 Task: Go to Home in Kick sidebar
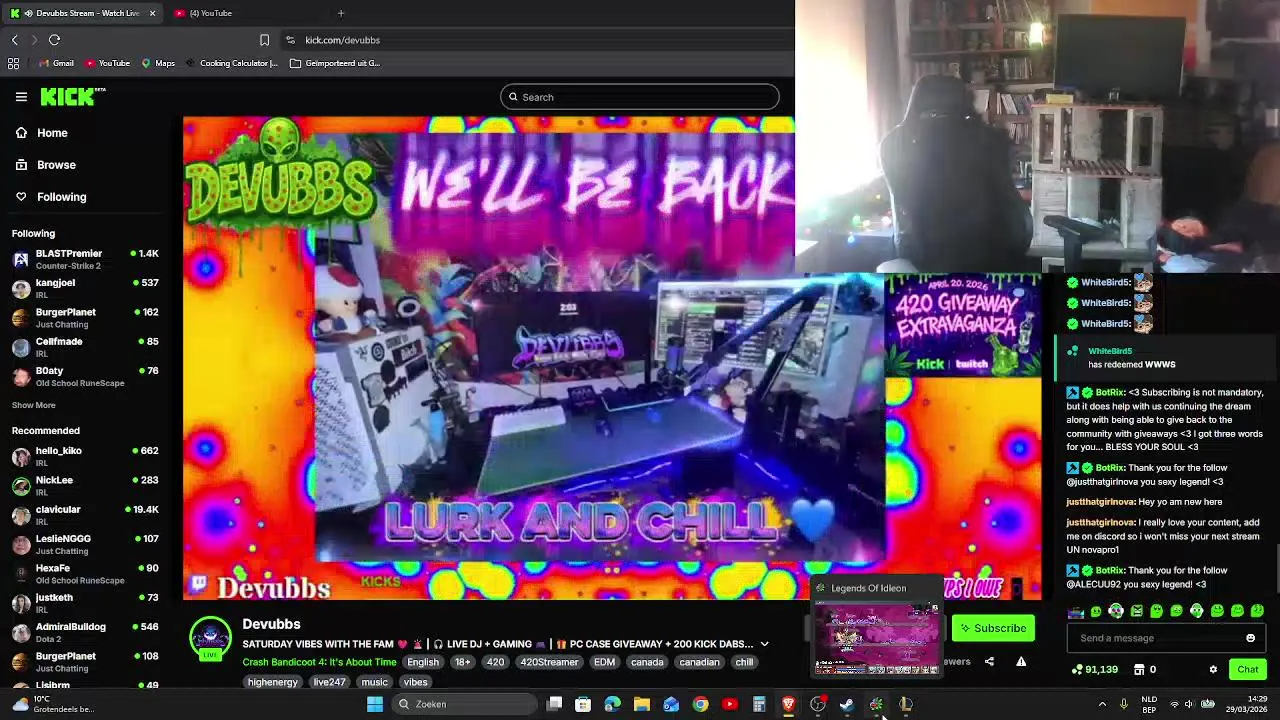coord(42,133)
